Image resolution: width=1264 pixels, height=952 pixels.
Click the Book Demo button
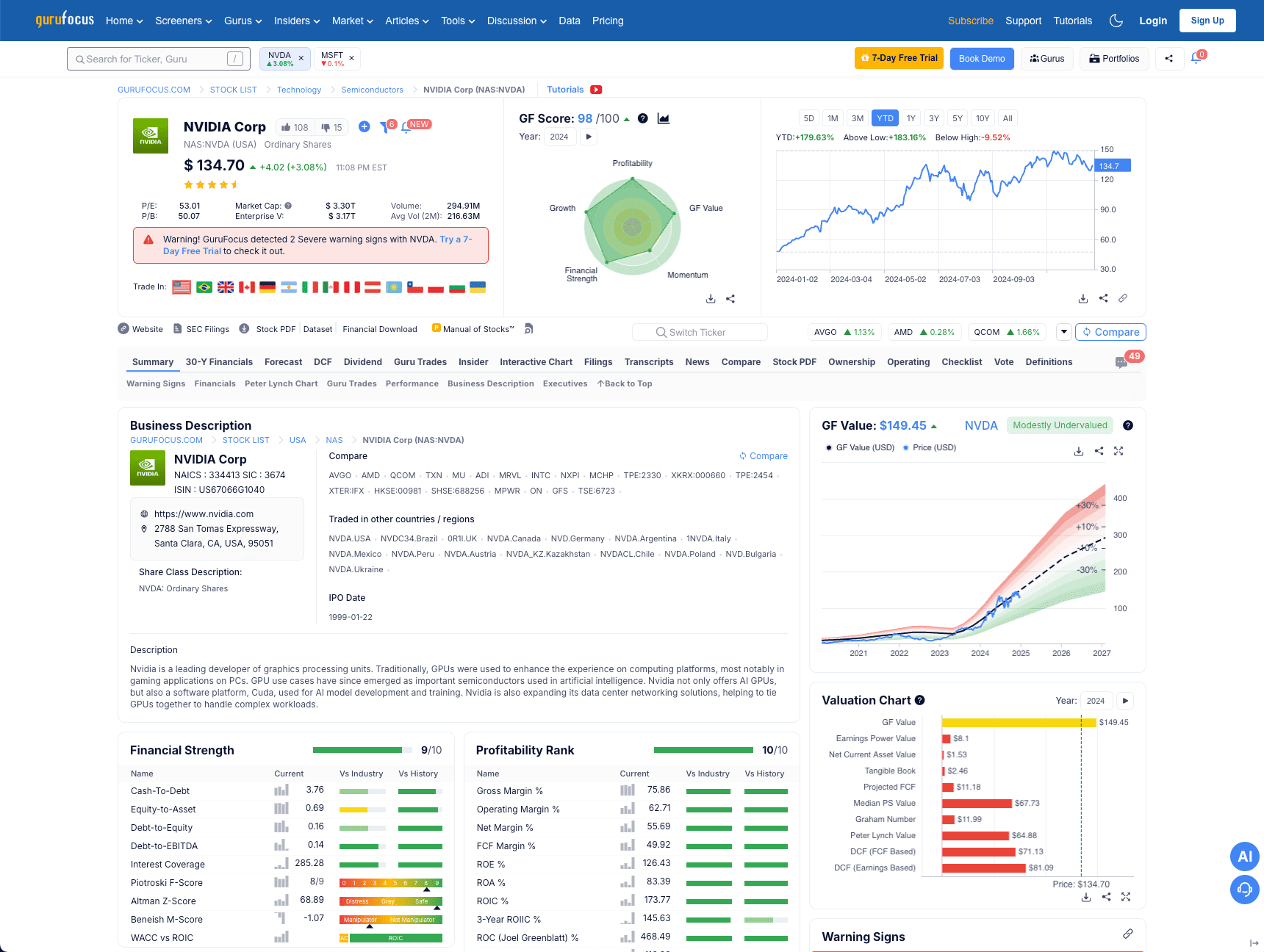point(982,59)
